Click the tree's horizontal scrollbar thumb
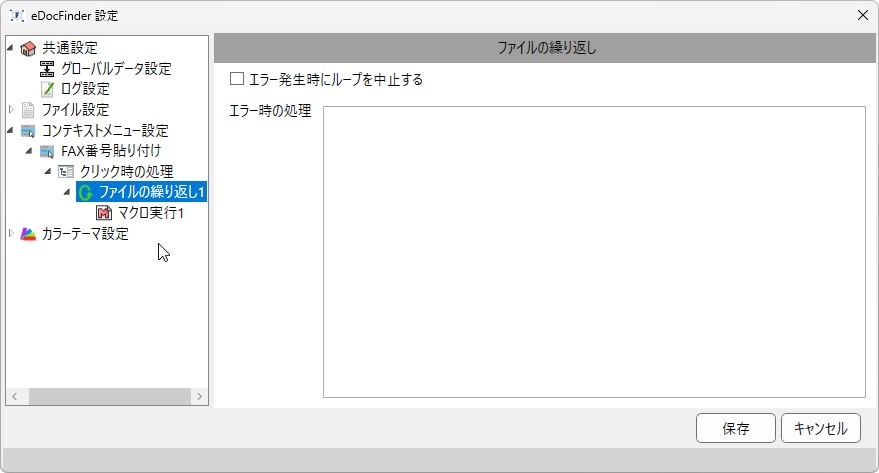Viewport: 879px width, 473px height. pos(110,396)
